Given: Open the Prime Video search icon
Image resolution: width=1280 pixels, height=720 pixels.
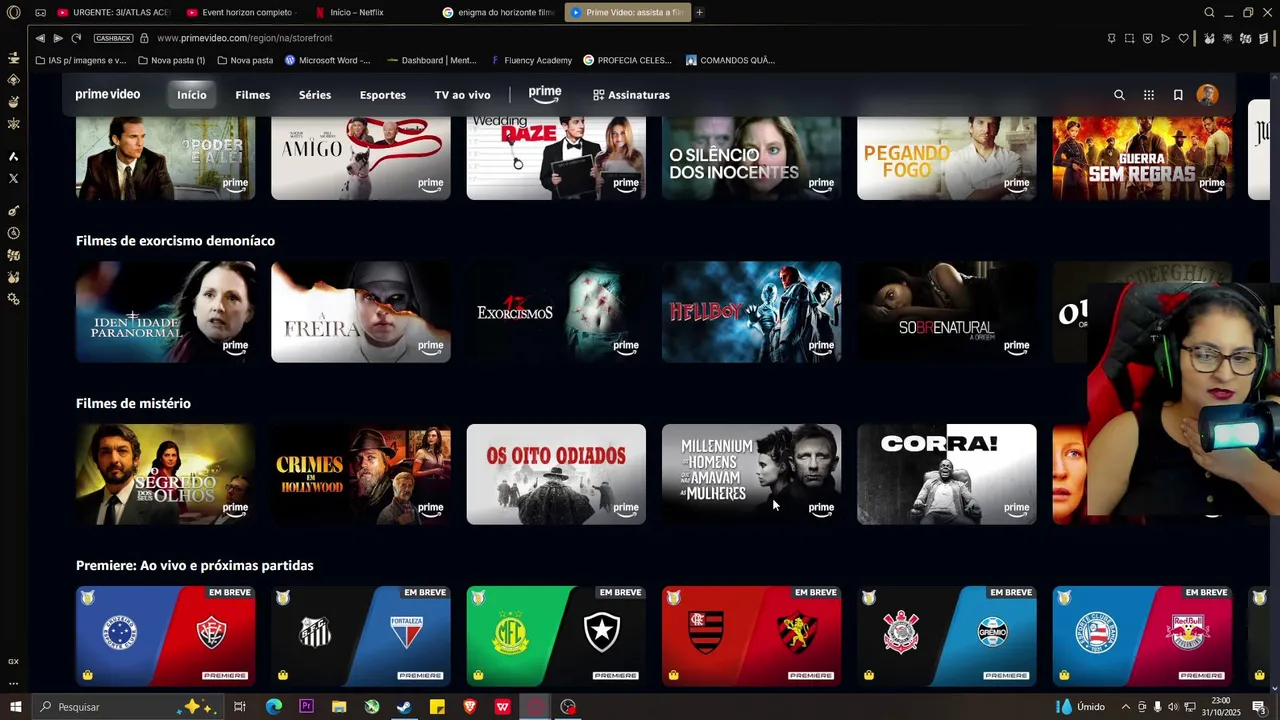Looking at the screenshot, I should pos(1119,95).
